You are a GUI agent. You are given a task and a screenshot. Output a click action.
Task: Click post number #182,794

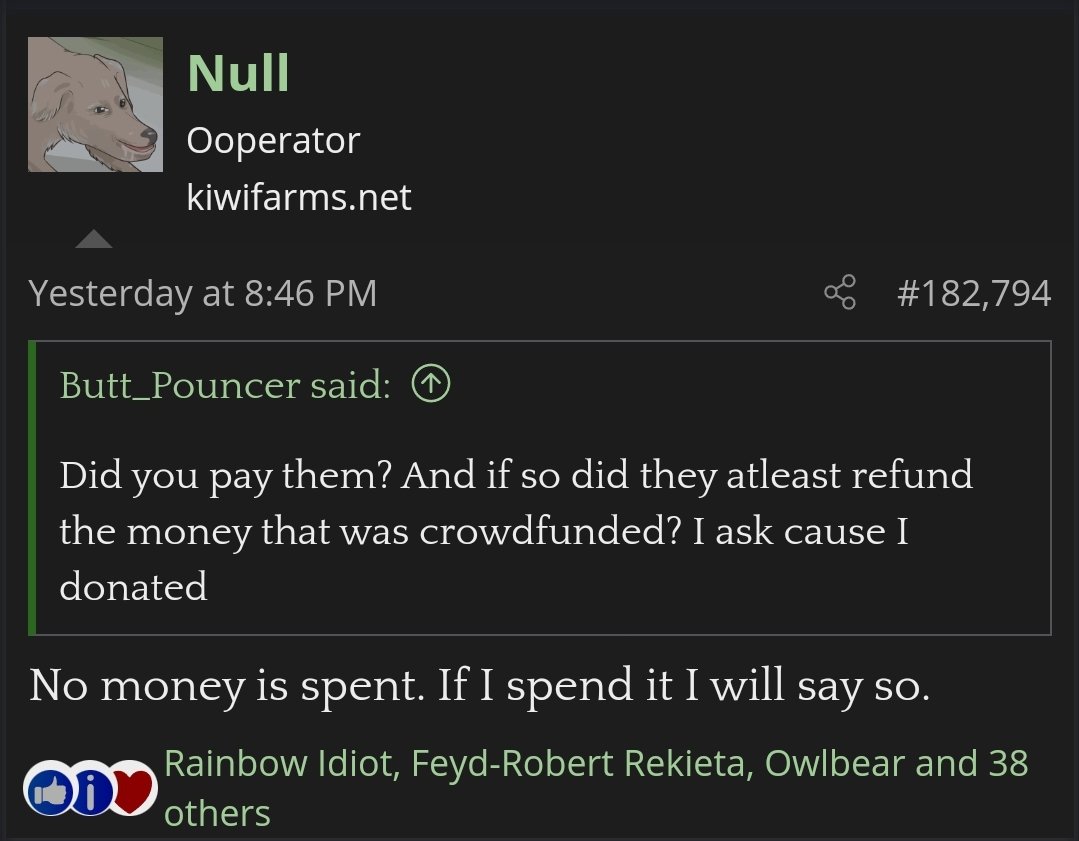[x=974, y=293]
